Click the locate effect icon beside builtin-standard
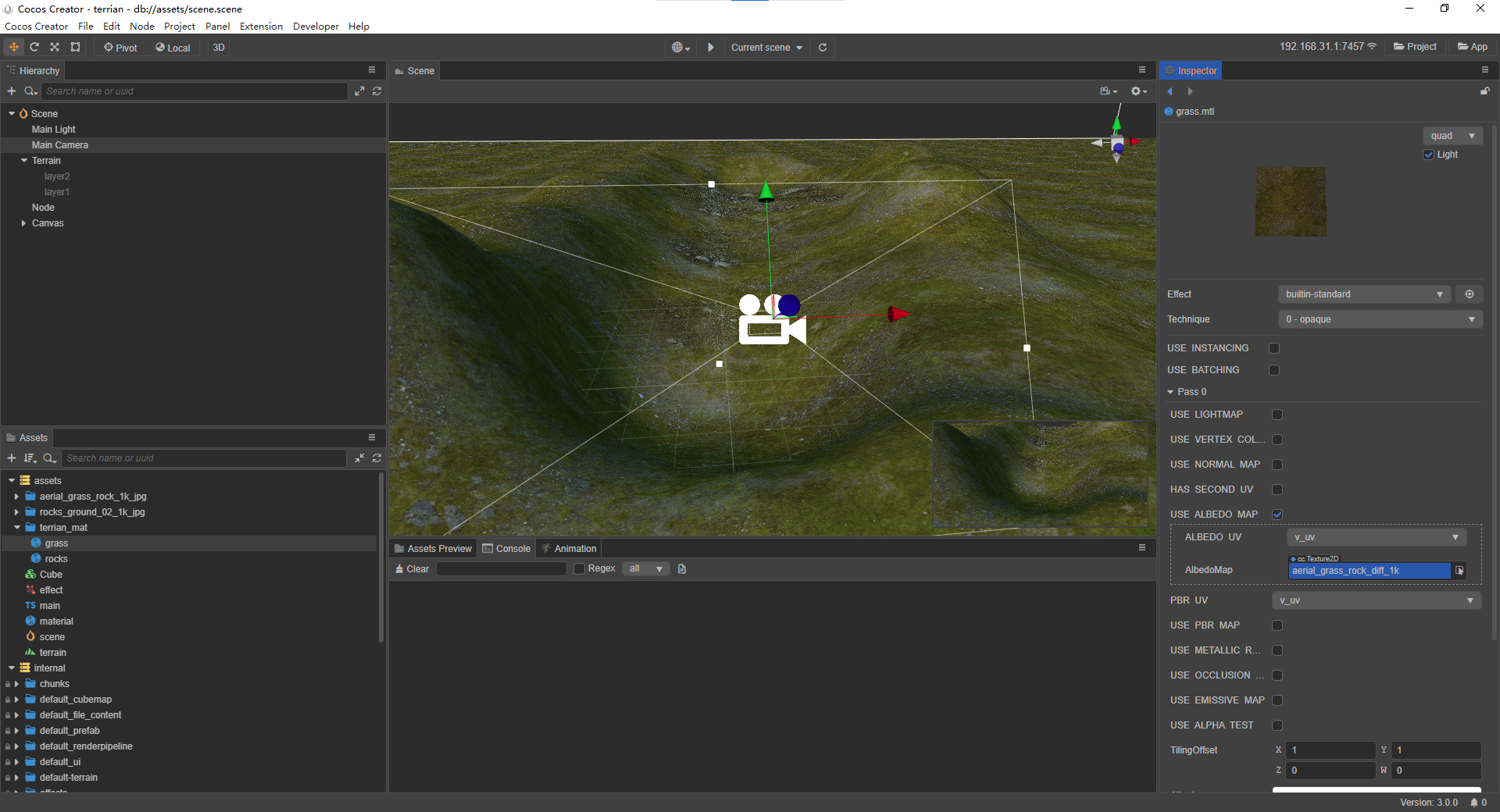 (1469, 294)
